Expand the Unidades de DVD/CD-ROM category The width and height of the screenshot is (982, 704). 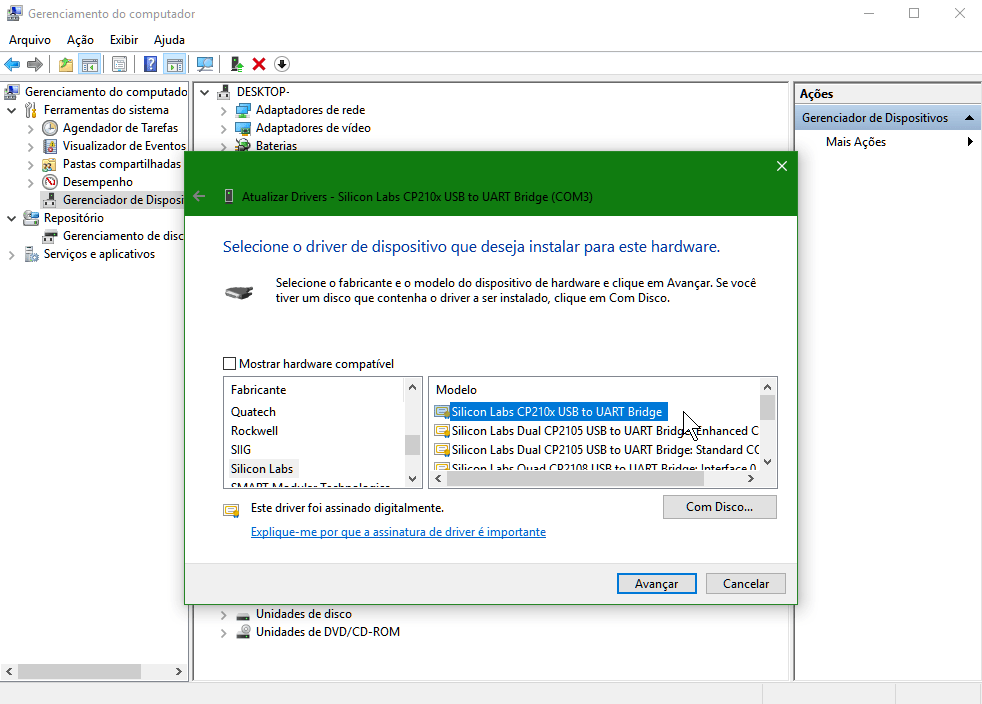224,633
